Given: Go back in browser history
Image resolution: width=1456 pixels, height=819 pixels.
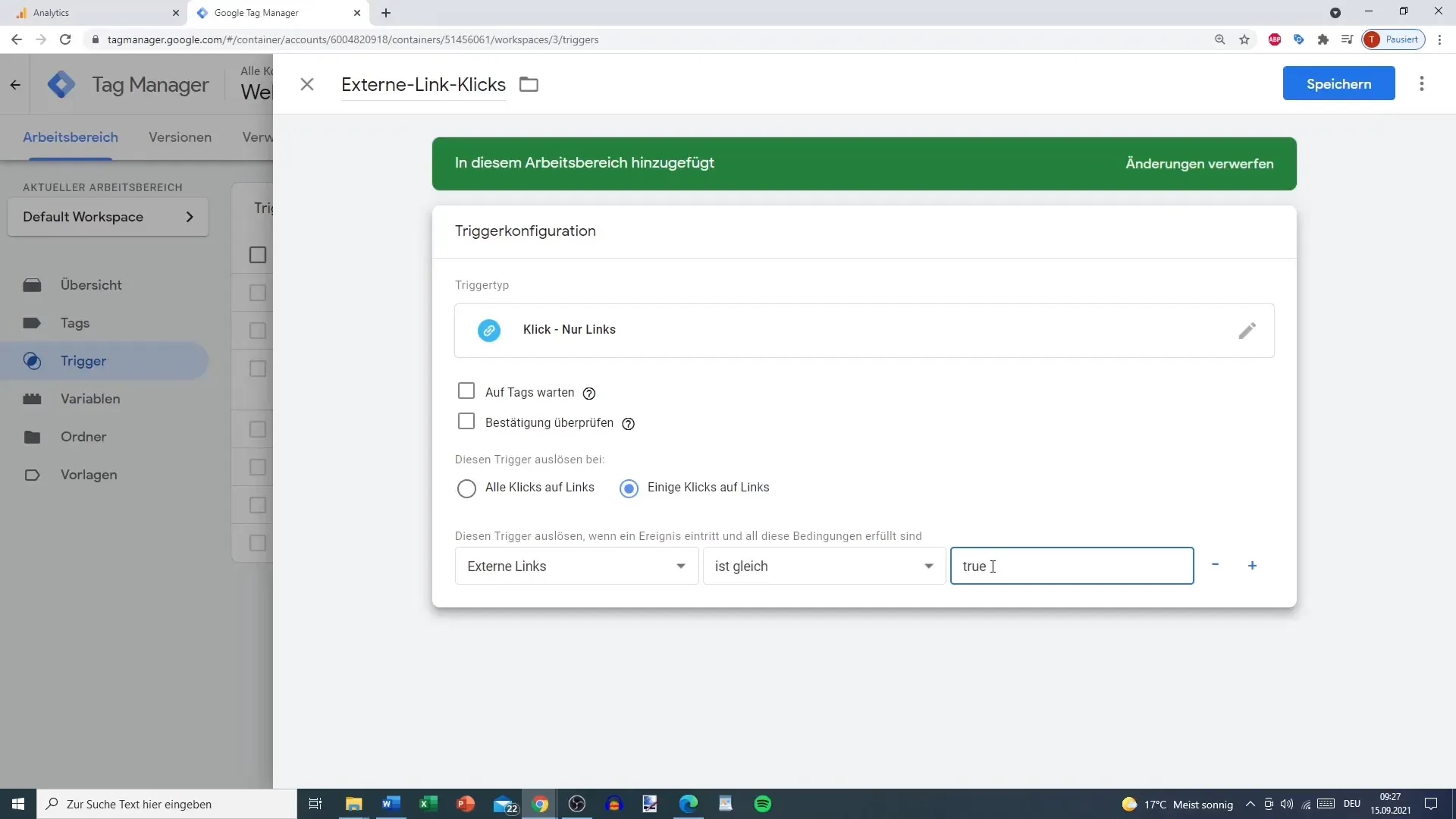Looking at the screenshot, I should pyautogui.click(x=16, y=39).
